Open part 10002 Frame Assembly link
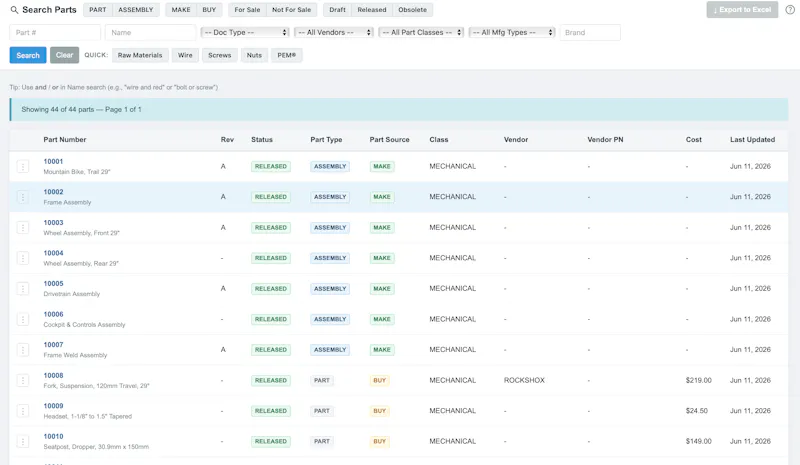Screen dimensions: 800x465 [x=53, y=192]
